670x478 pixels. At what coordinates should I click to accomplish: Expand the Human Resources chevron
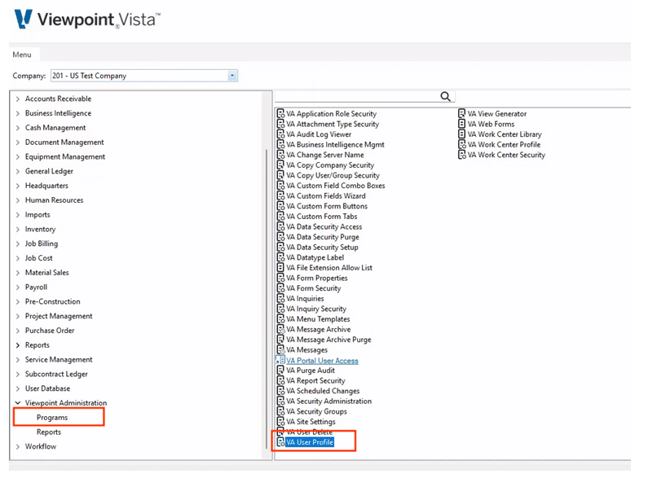18,200
